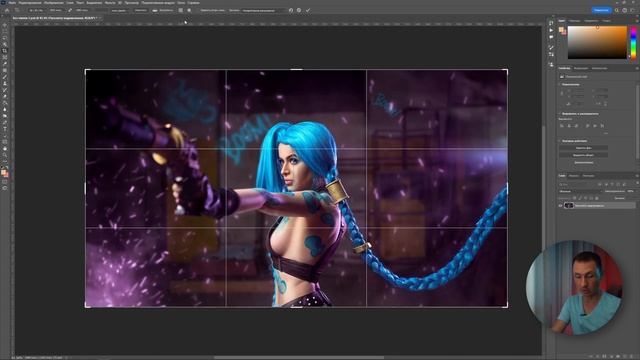
Task: Select the Pen tool
Action: click(x=4, y=122)
